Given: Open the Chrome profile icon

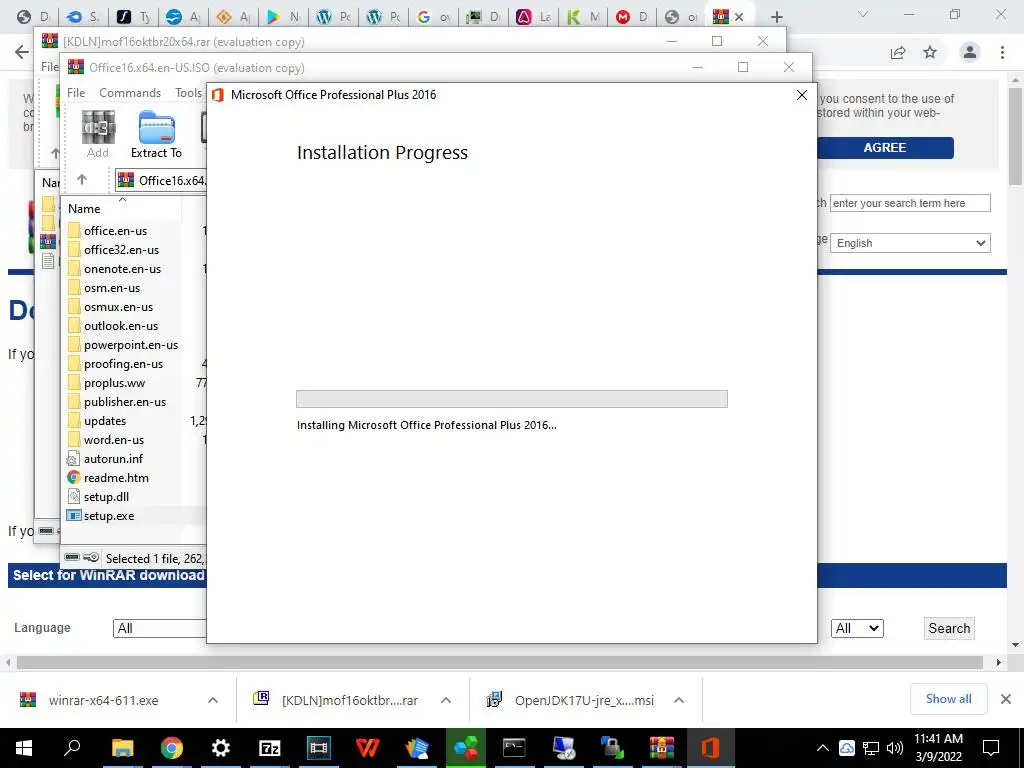Looking at the screenshot, I should click(970, 52).
